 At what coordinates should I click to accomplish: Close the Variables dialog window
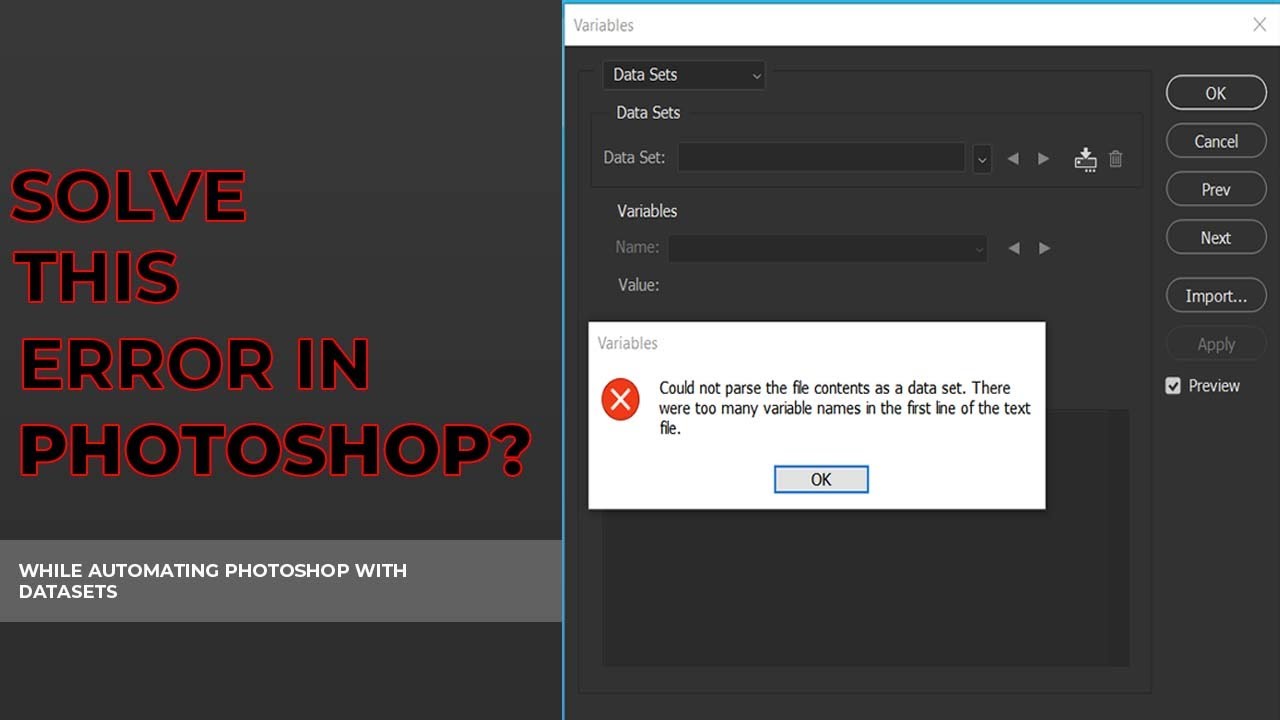(1260, 25)
